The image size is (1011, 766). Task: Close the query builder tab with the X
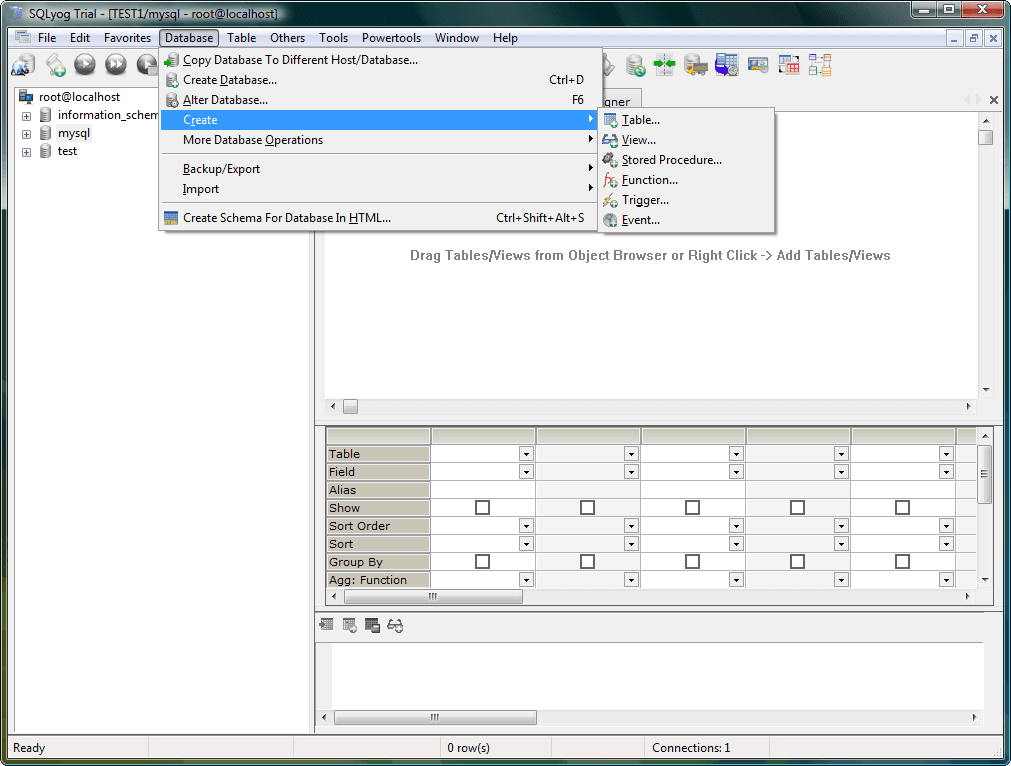[x=994, y=100]
